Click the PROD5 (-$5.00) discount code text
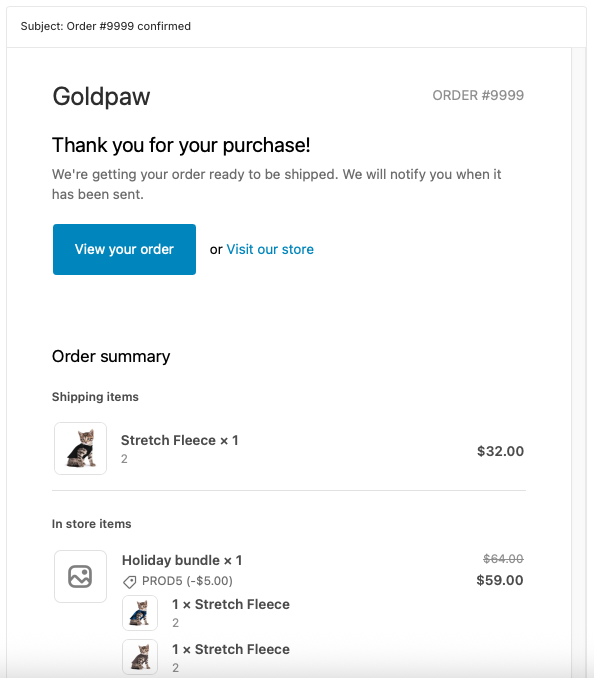This screenshot has width=594, height=678. click(187, 581)
